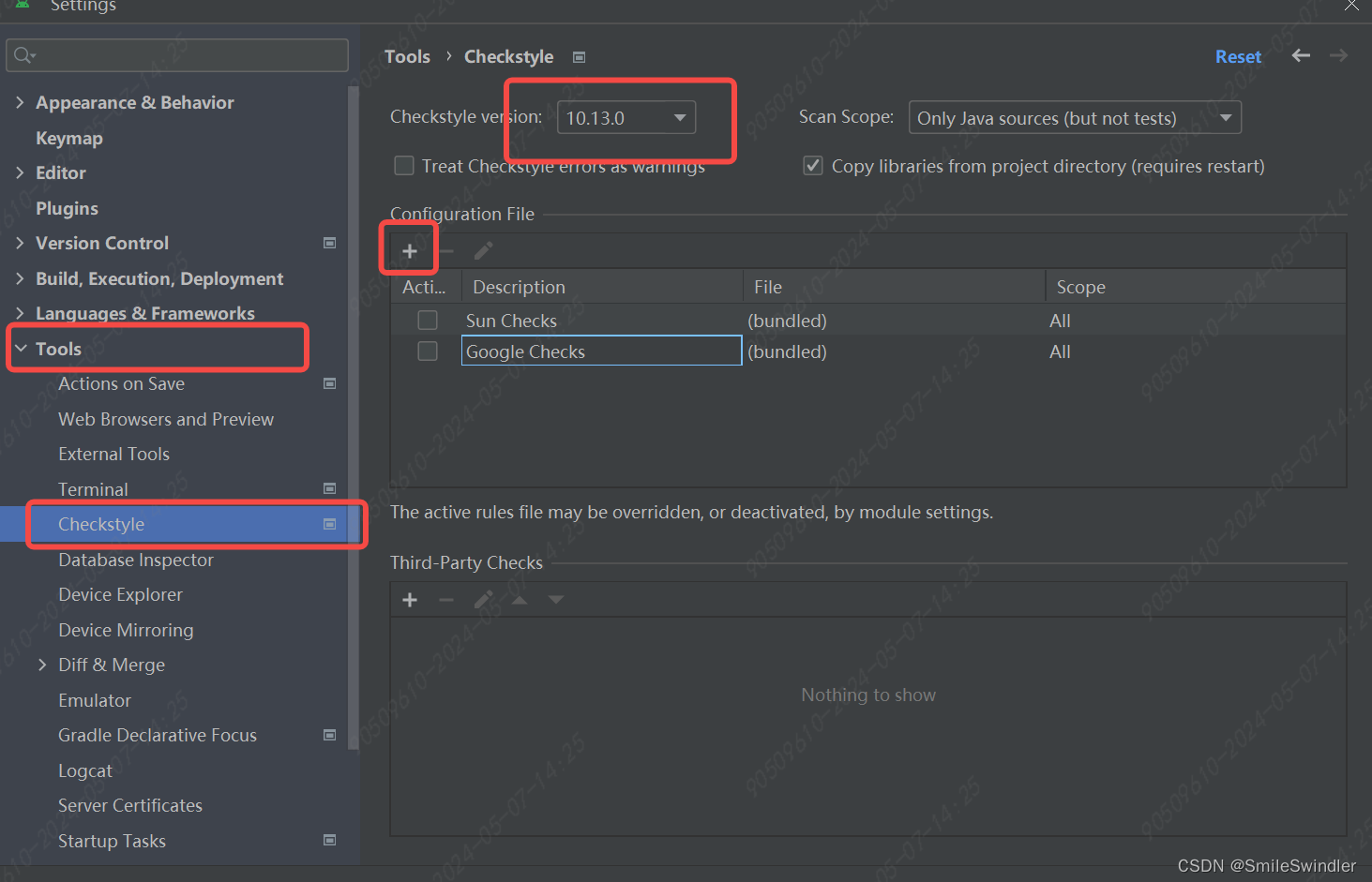Image resolution: width=1372 pixels, height=882 pixels.
Task: Add a third-party check with plus icon
Action: pyautogui.click(x=409, y=599)
